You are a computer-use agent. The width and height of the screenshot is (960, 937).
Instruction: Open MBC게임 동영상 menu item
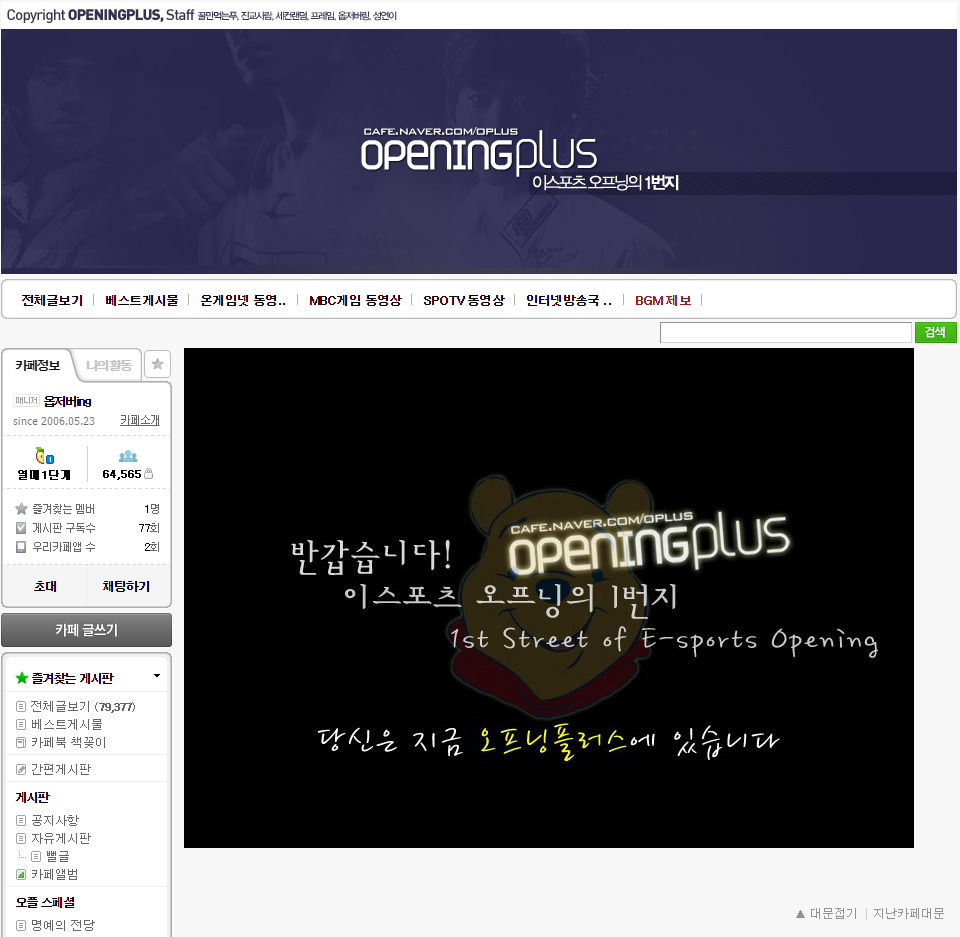[x=355, y=300]
